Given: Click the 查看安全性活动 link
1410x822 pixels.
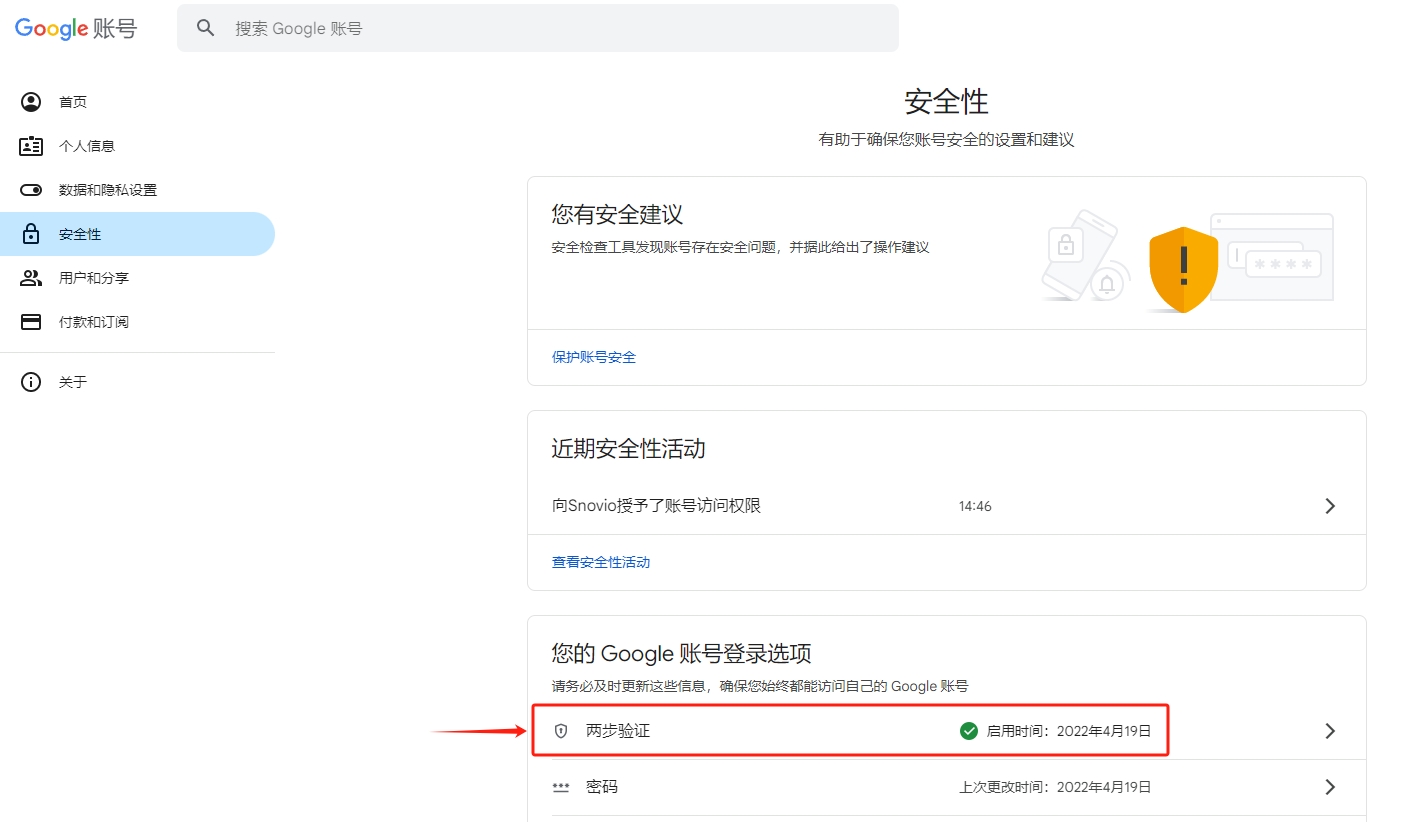Looking at the screenshot, I should 601,563.
